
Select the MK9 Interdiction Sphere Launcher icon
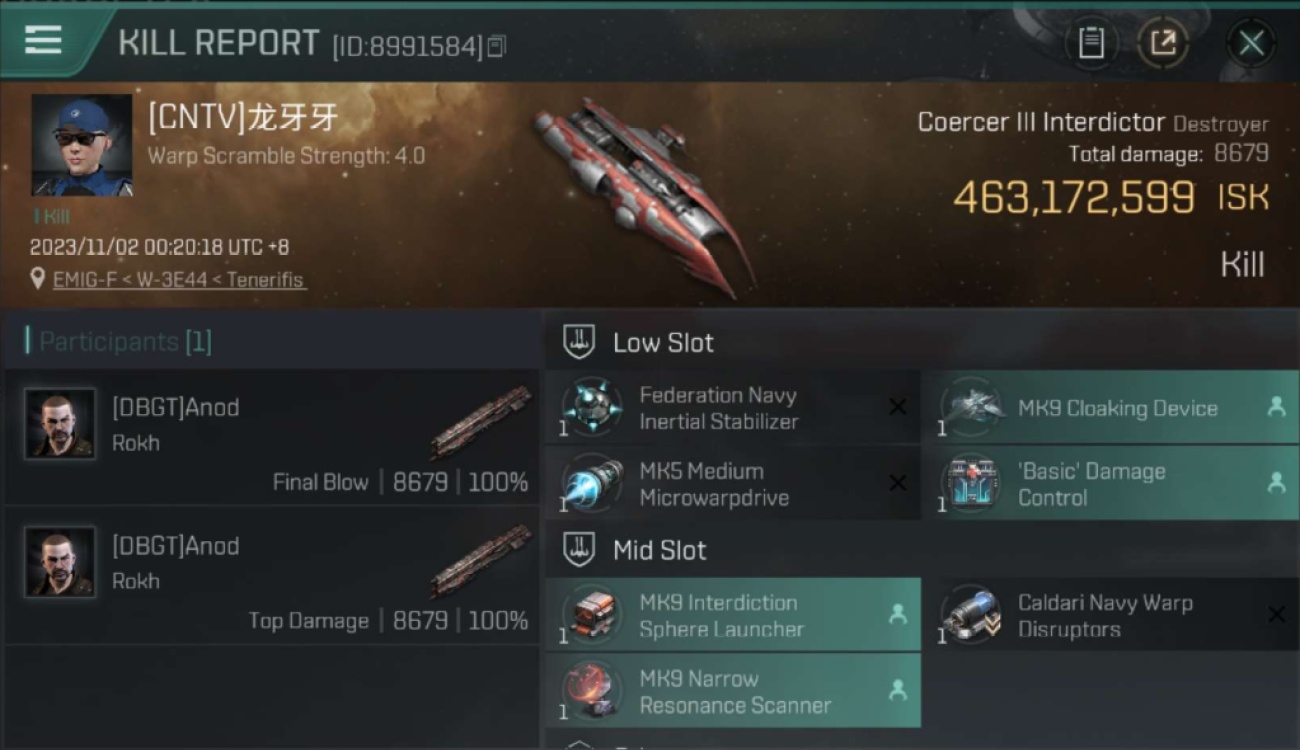(x=593, y=614)
